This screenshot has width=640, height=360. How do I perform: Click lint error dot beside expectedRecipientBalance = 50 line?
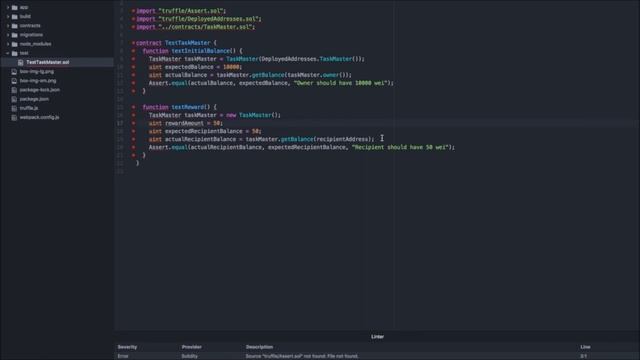133,131
